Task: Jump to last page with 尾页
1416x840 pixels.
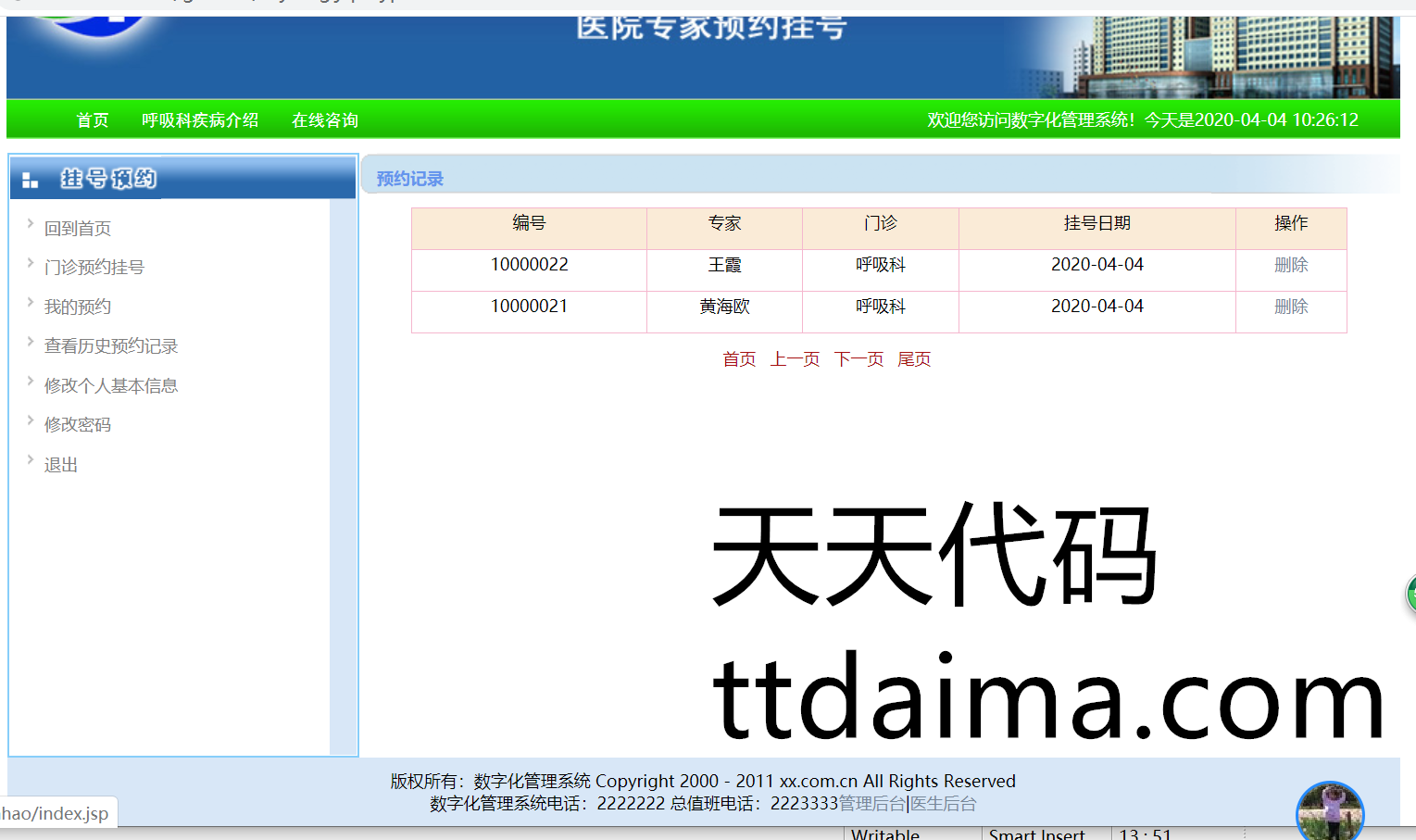Action: pyautogui.click(x=914, y=359)
